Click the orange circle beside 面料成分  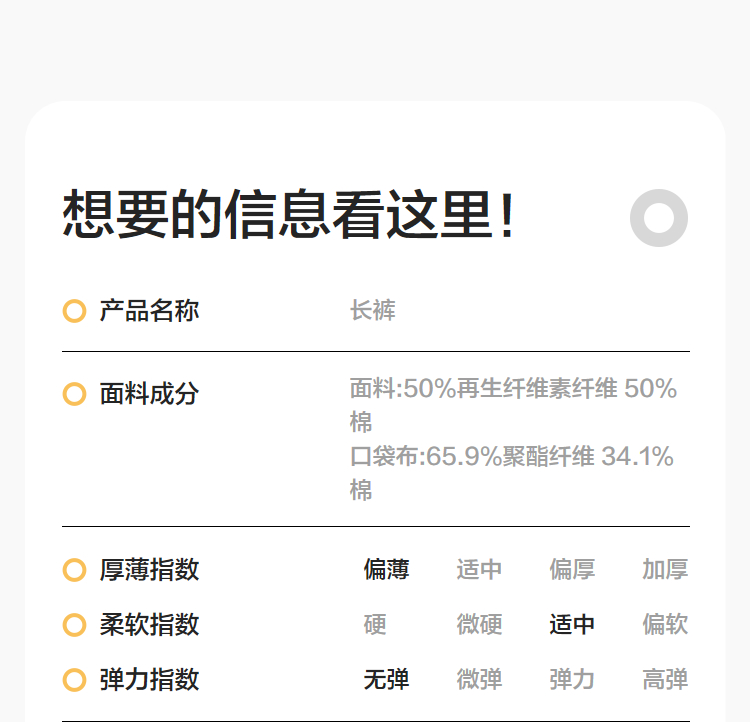tap(74, 394)
